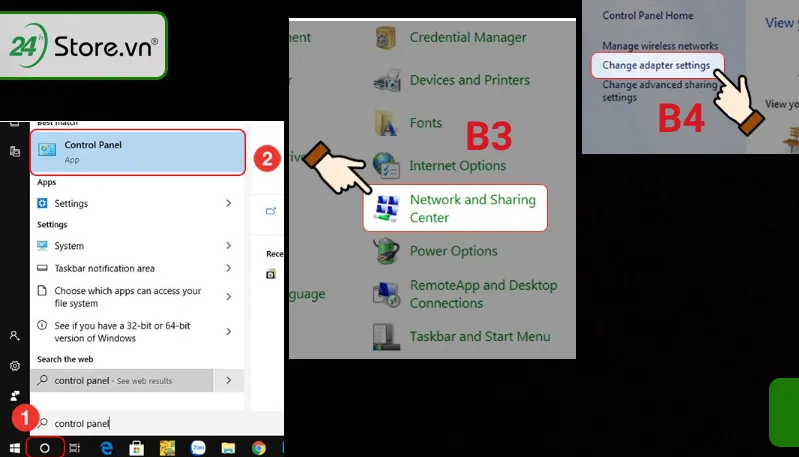Open Microsoft Store from the taskbar
Viewport: 799px width, 457px height.
pyautogui.click(x=137, y=448)
